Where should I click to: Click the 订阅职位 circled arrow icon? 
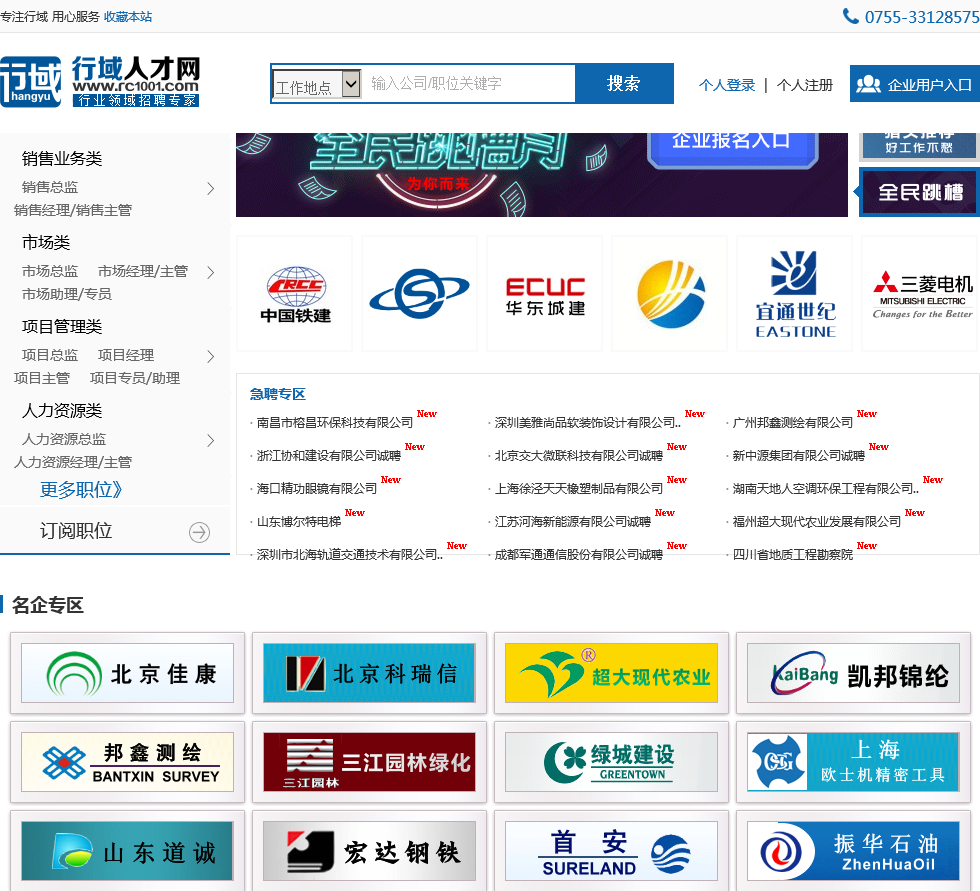(x=199, y=532)
